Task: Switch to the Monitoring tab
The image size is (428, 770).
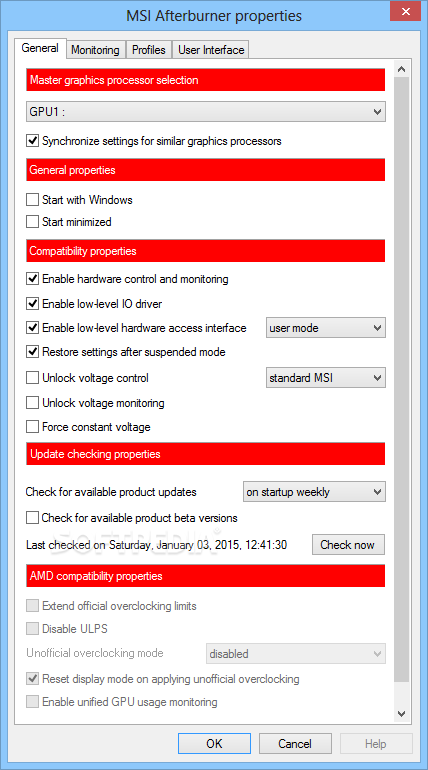Action: [x=96, y=50]
